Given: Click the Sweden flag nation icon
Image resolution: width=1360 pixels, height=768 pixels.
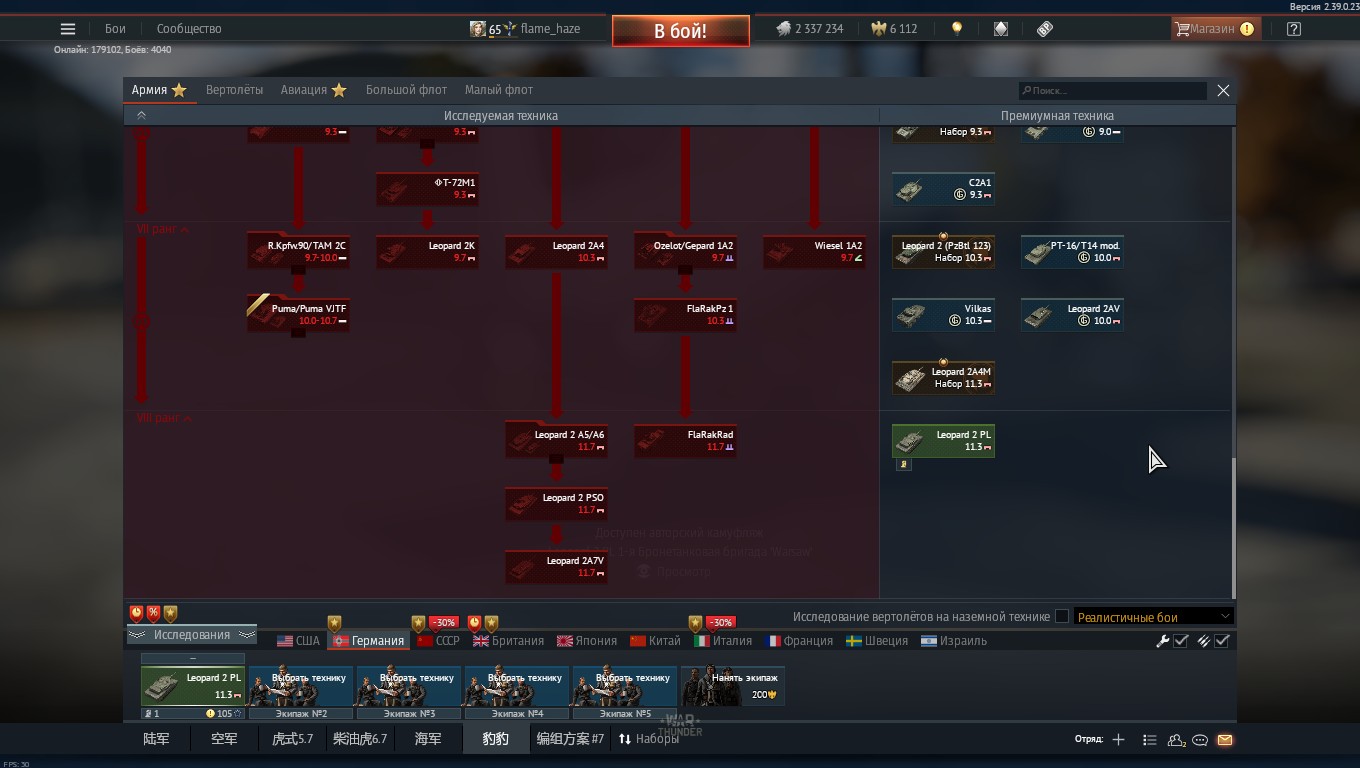Looking at the screenshot, I should click(x=854, y=641).
